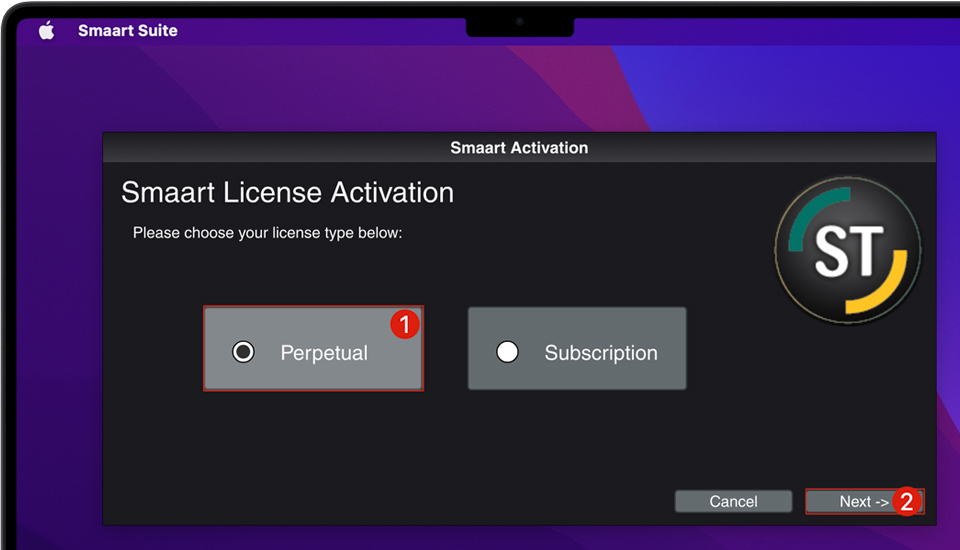
Task: Click the ST Smaart logo
Action: pos(848,251)
